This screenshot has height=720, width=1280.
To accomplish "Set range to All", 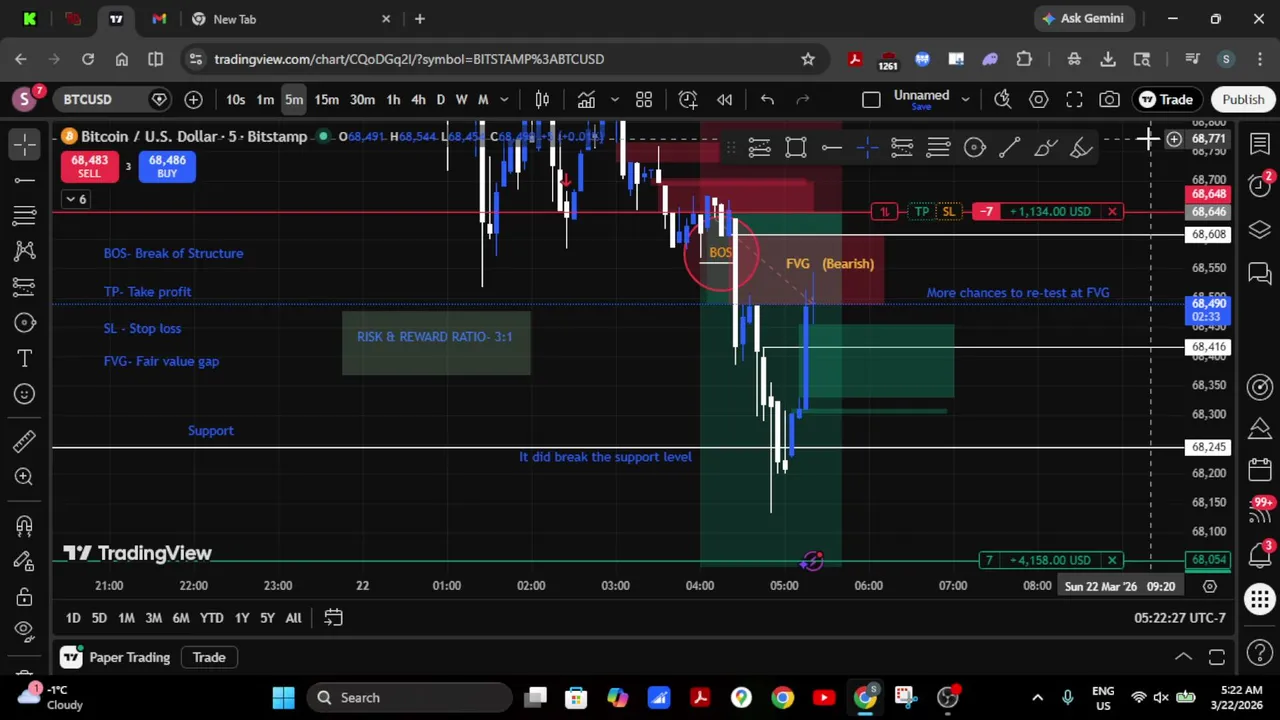I will (293, 618).
